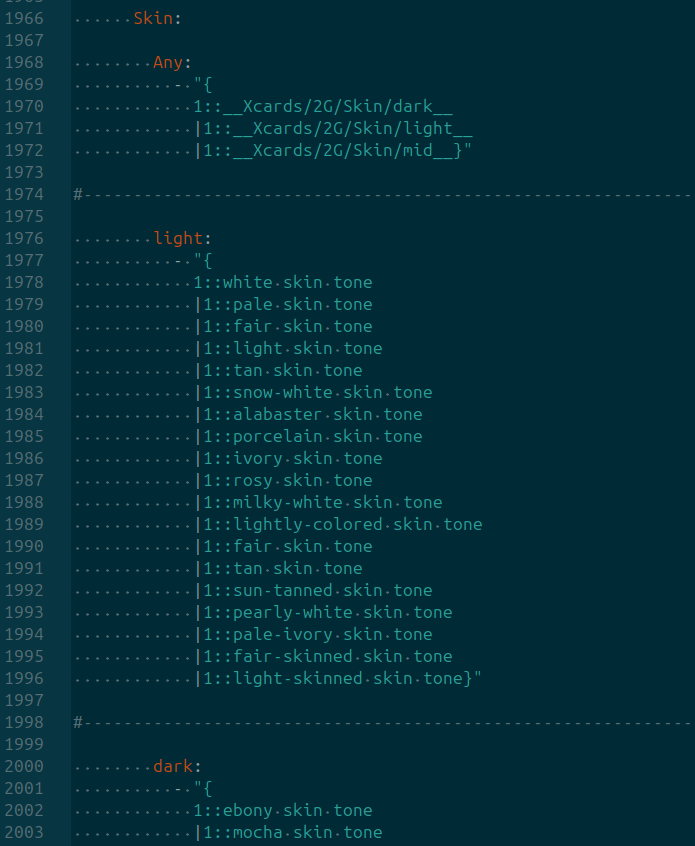Viewport: 695px width, 846px height.
Task: Click the Xcards/2G/Skin/mid entry
Action: [x=338, y=151]
